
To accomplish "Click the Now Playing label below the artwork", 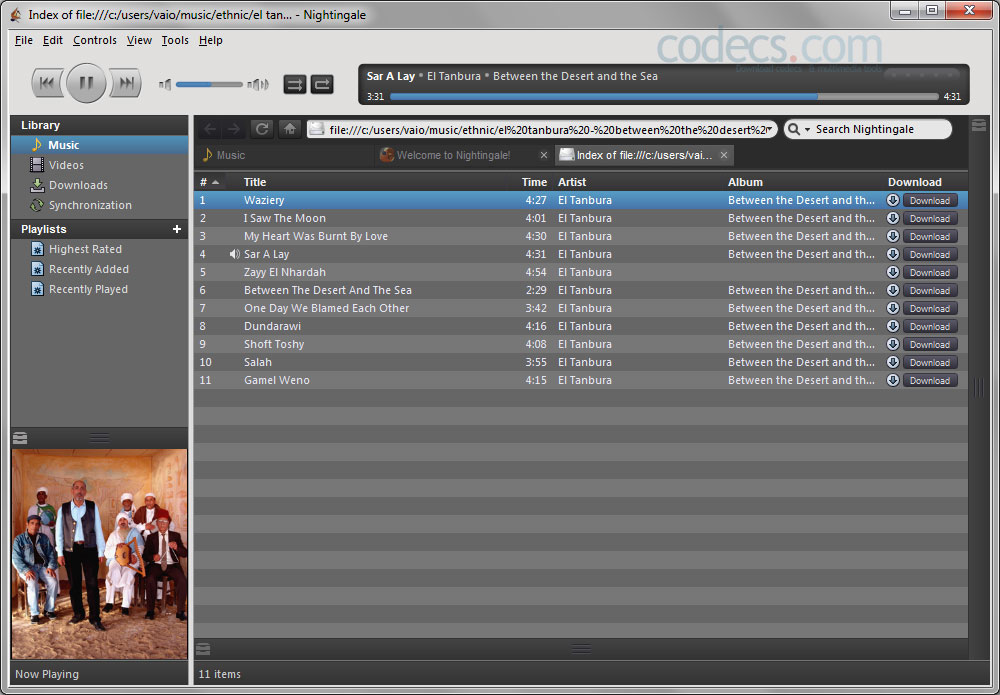I will pos(47,674).
